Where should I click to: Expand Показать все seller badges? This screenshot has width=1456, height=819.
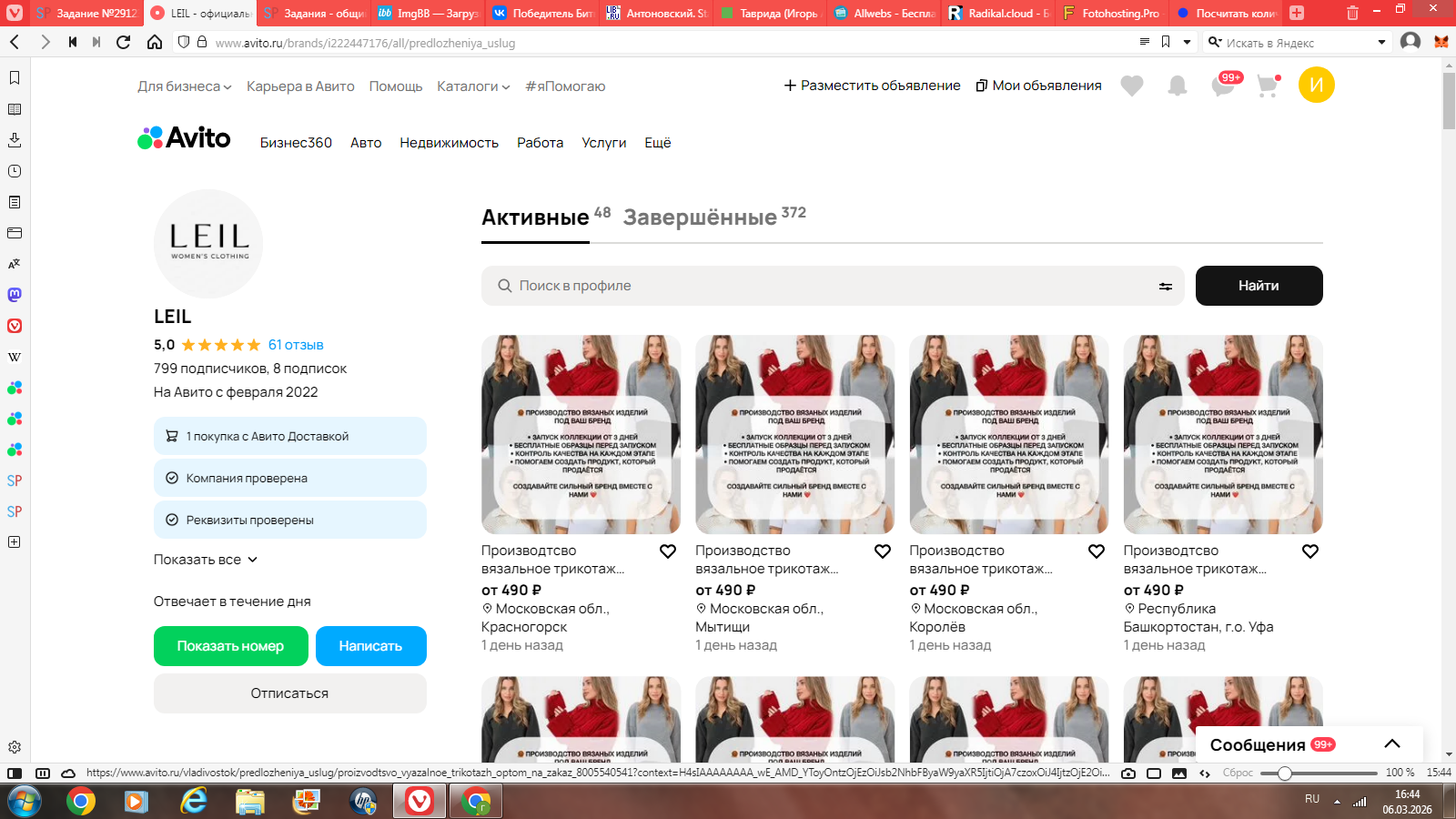coord(206,560)
